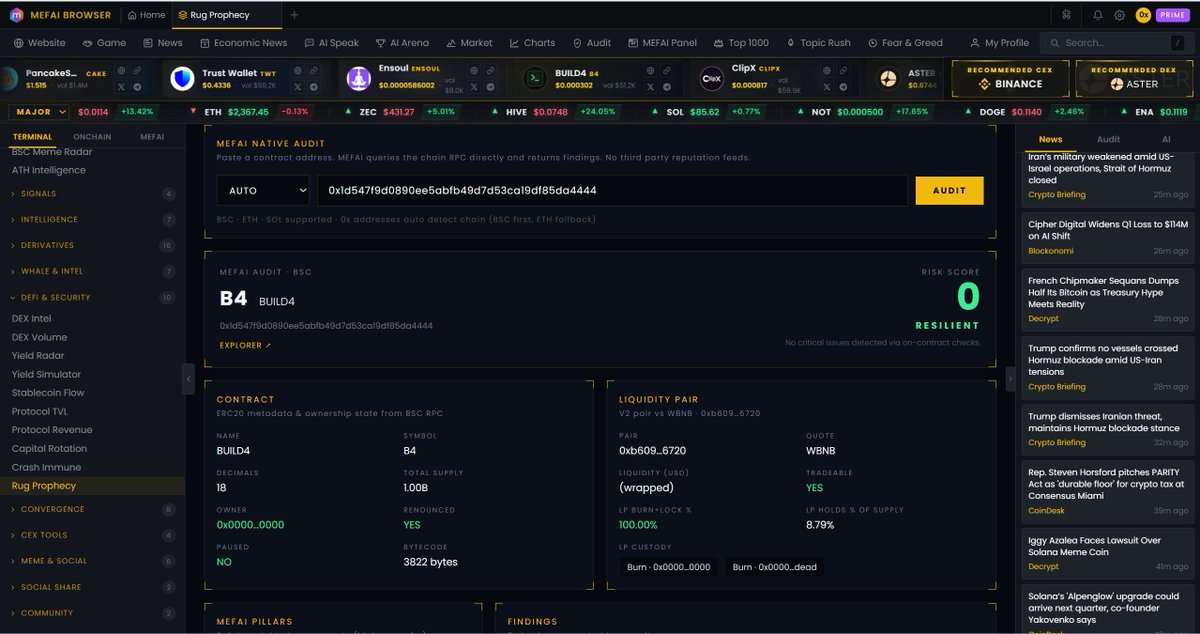This screenshot has width=1200, height=634.
Task: Open Stablecoin Flow in the sidebar
Action: (x=48, y=393)
